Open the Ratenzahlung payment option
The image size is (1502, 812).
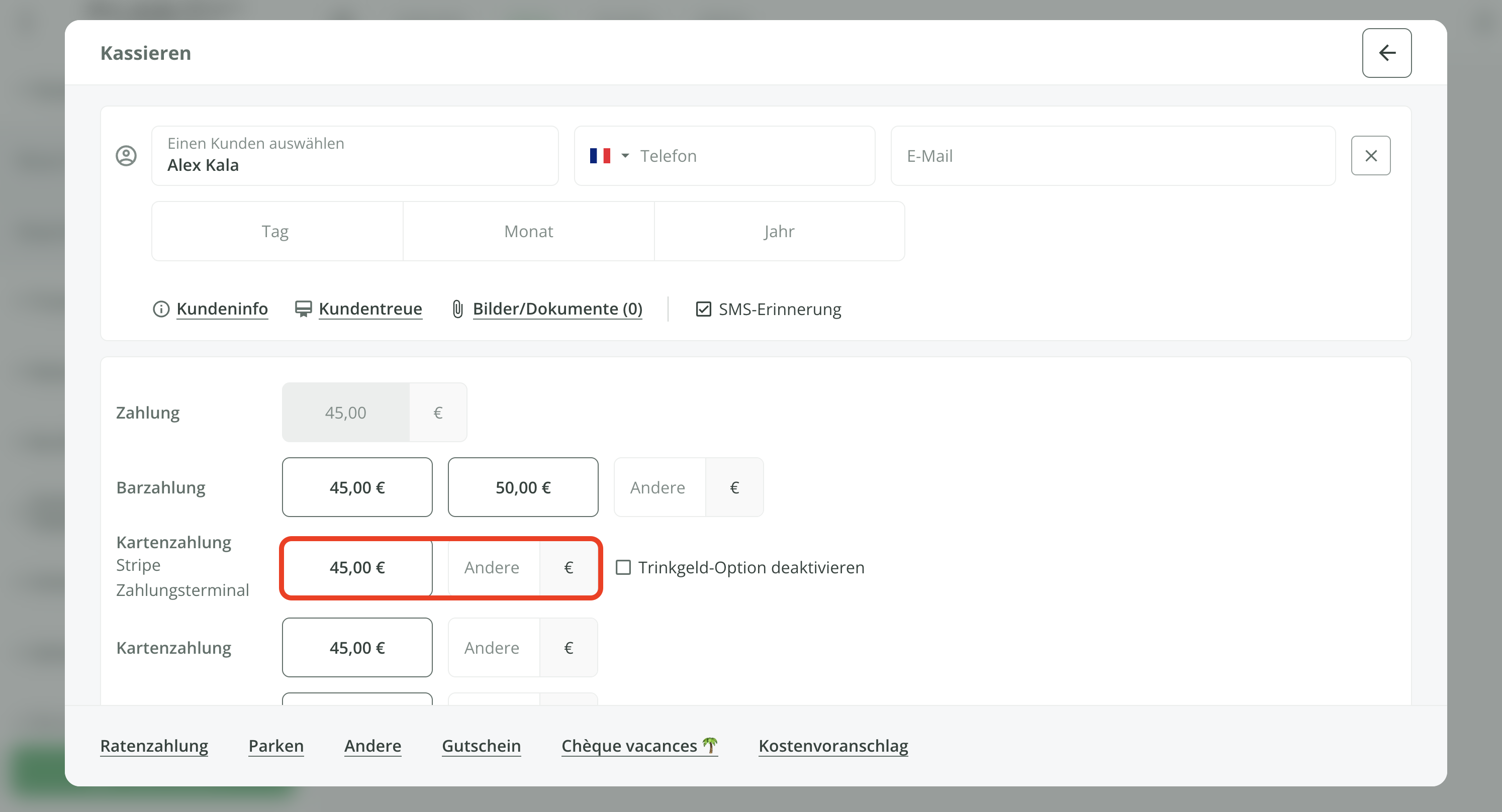[x=154, y=746]
